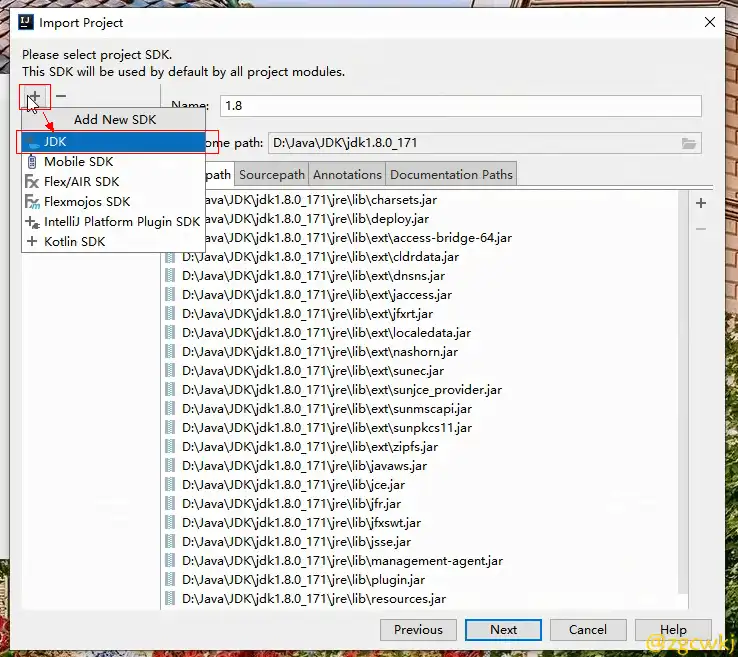Open the Documentation Paths tab
Image resolution: width=738 pixels, height=657 pixels.
click(x=451, y=175)
